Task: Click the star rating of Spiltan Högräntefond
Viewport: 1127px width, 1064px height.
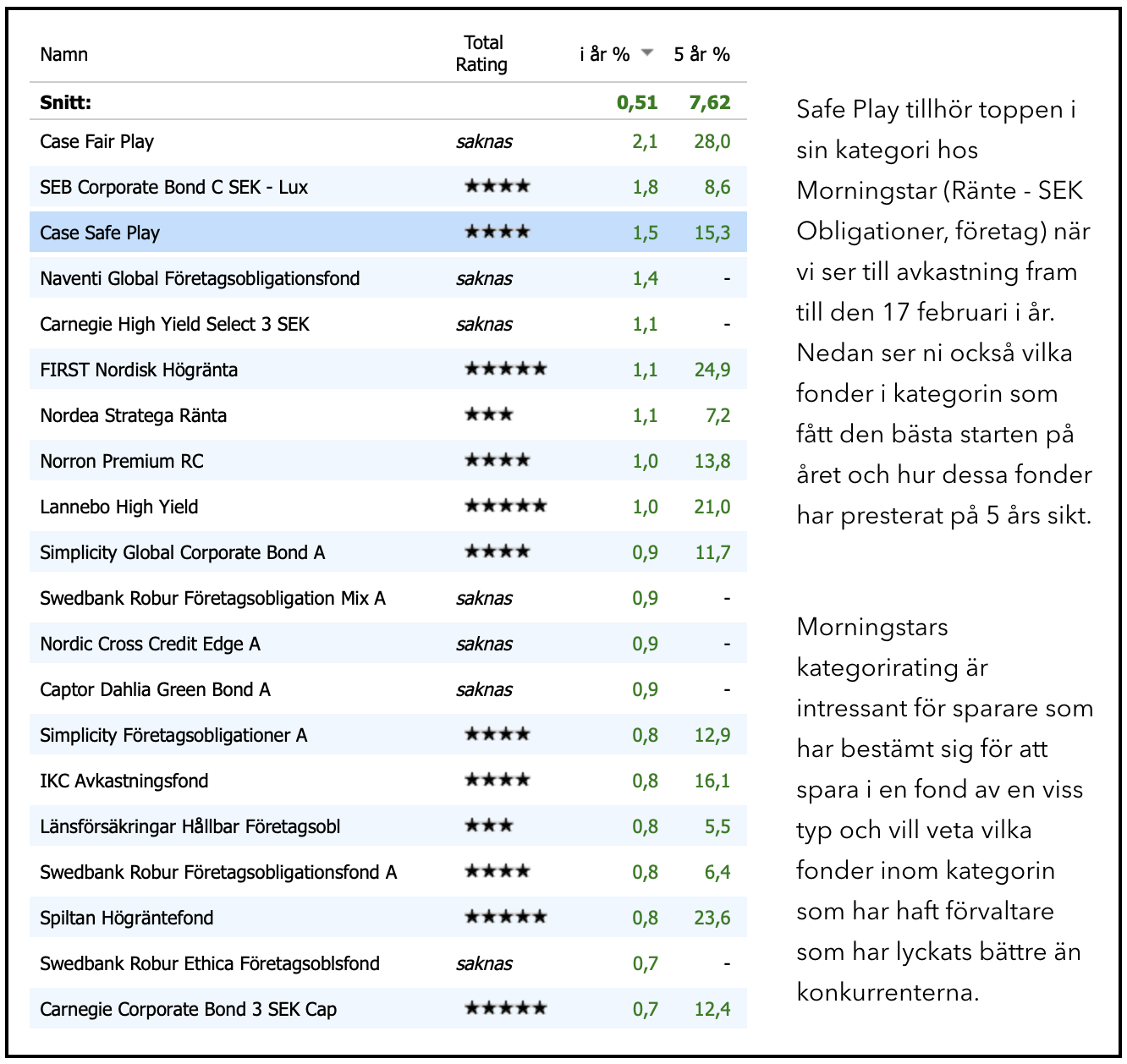Action: pyautogui.click(x=506, y=917)
